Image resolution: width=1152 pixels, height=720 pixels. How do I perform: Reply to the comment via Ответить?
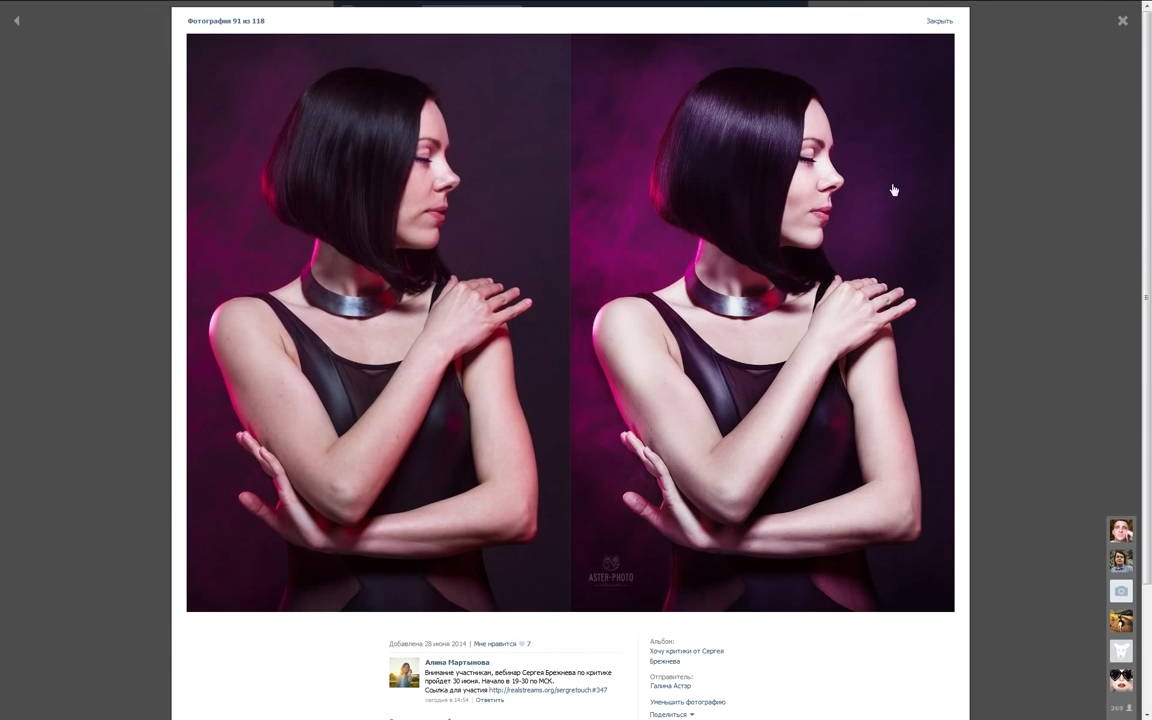(489, 699)
